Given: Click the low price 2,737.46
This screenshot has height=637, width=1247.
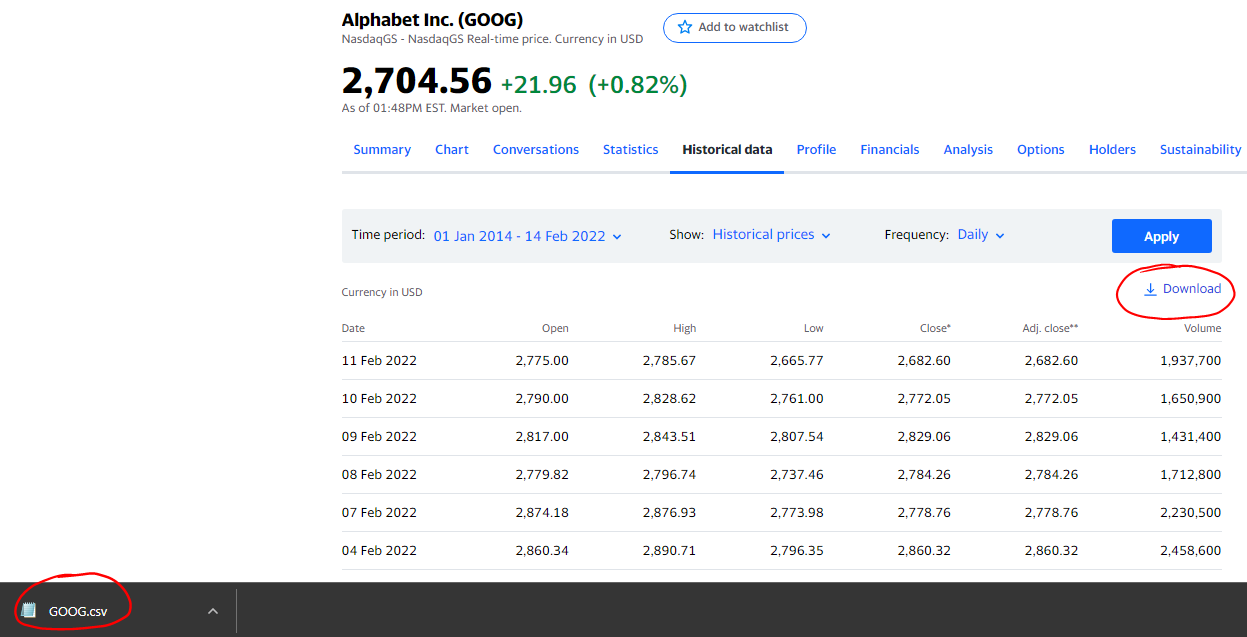Looking at the screenshot, I should coord(797,475).
